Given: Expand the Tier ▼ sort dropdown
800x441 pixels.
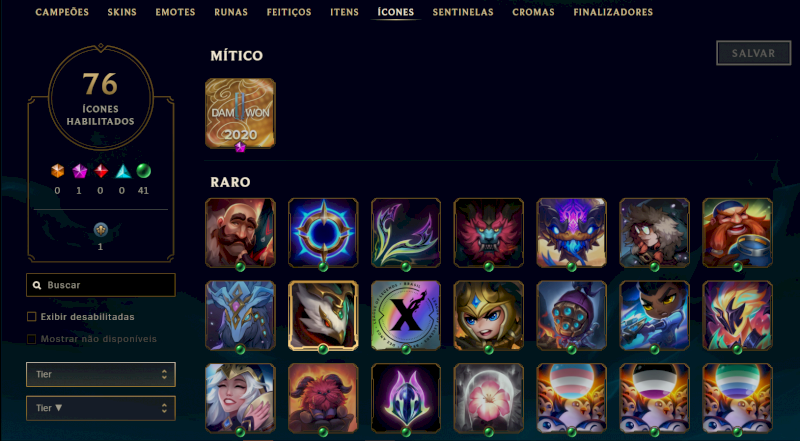Looking at the screenshot, I should point(101,408).
